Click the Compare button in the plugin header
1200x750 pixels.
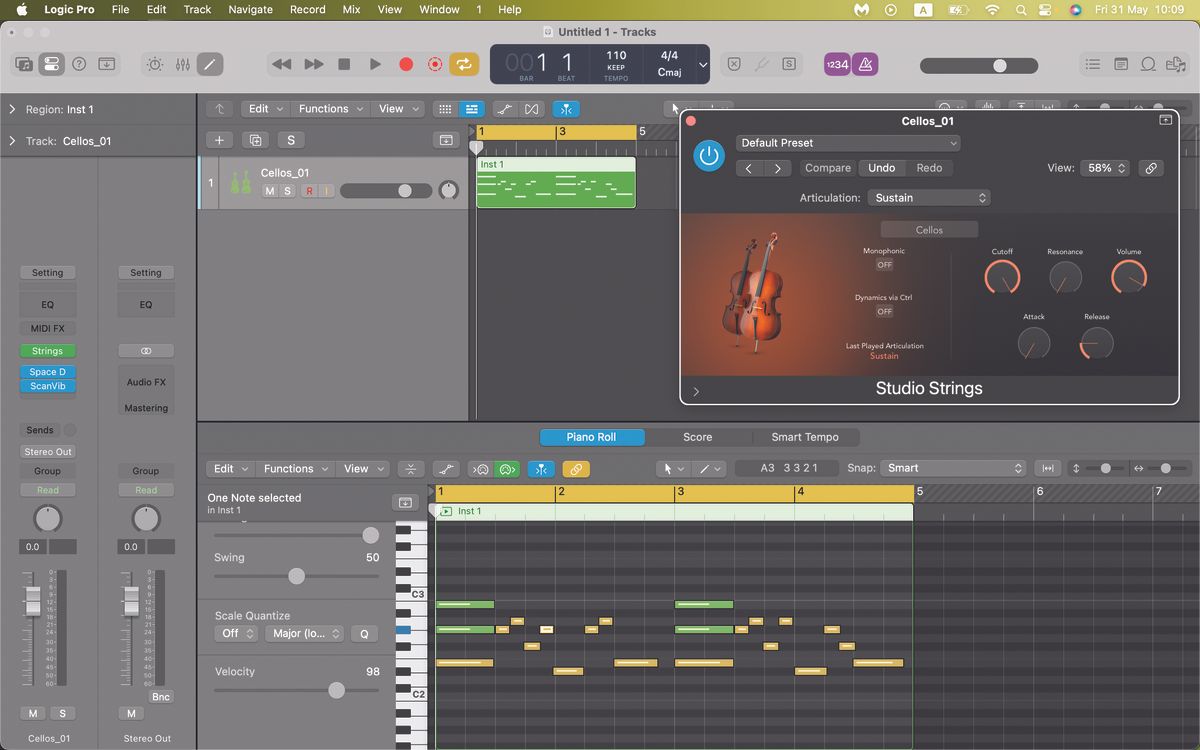pyautogui.click(x=827, y=167)
